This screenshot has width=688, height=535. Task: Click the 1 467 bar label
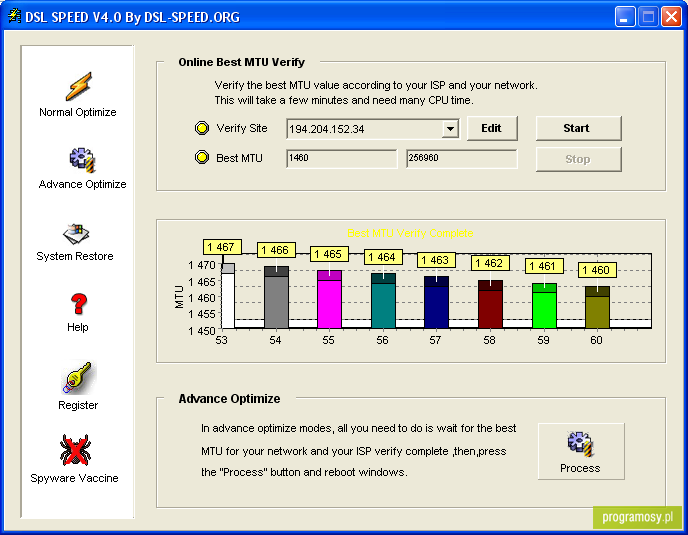click(x=222, y=247)
